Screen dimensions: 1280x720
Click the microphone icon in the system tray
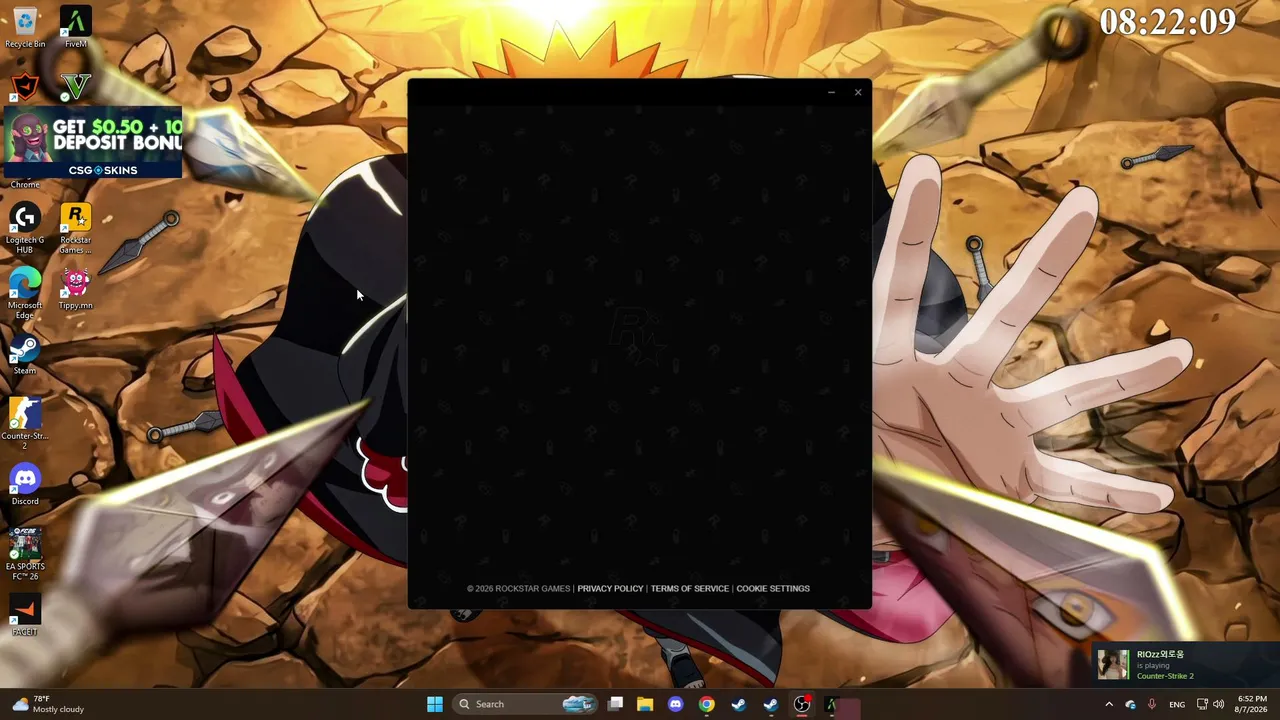tap(1152, 704)
